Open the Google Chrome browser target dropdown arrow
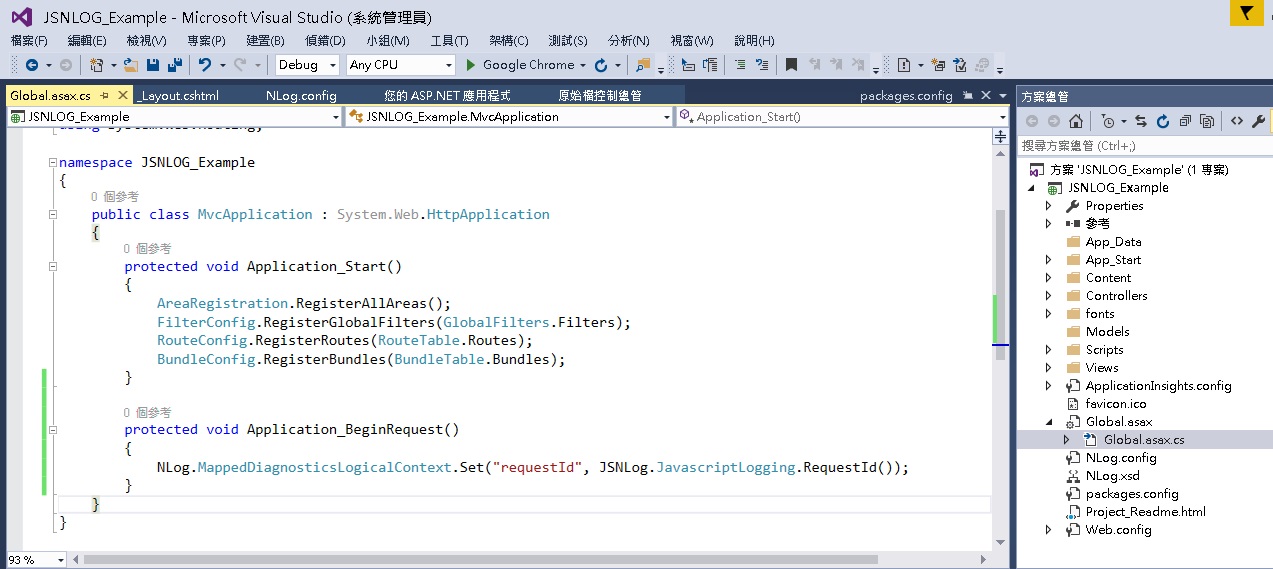Screen dimensions: 1273x569 [x=583, y=65]
